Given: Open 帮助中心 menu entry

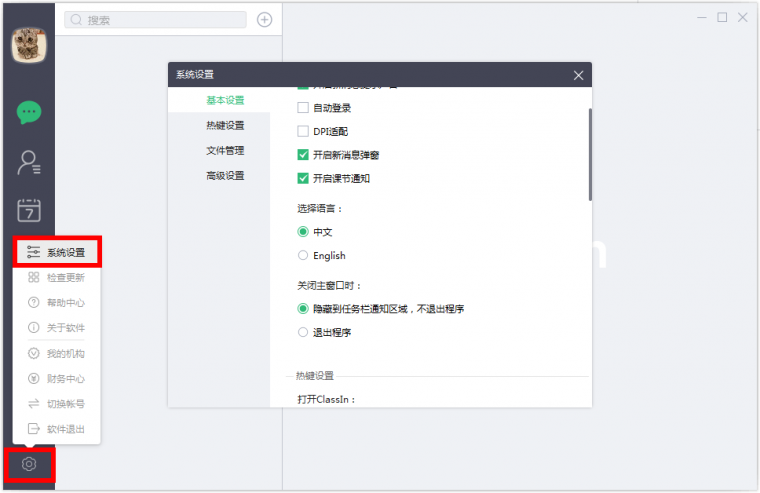Looking at the screenshot, I should 65,302.
